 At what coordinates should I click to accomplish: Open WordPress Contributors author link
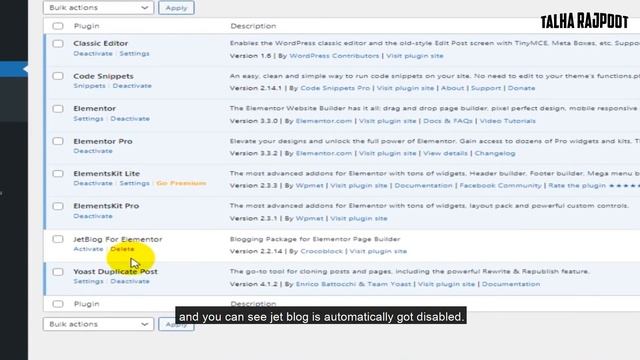point(334,56)
